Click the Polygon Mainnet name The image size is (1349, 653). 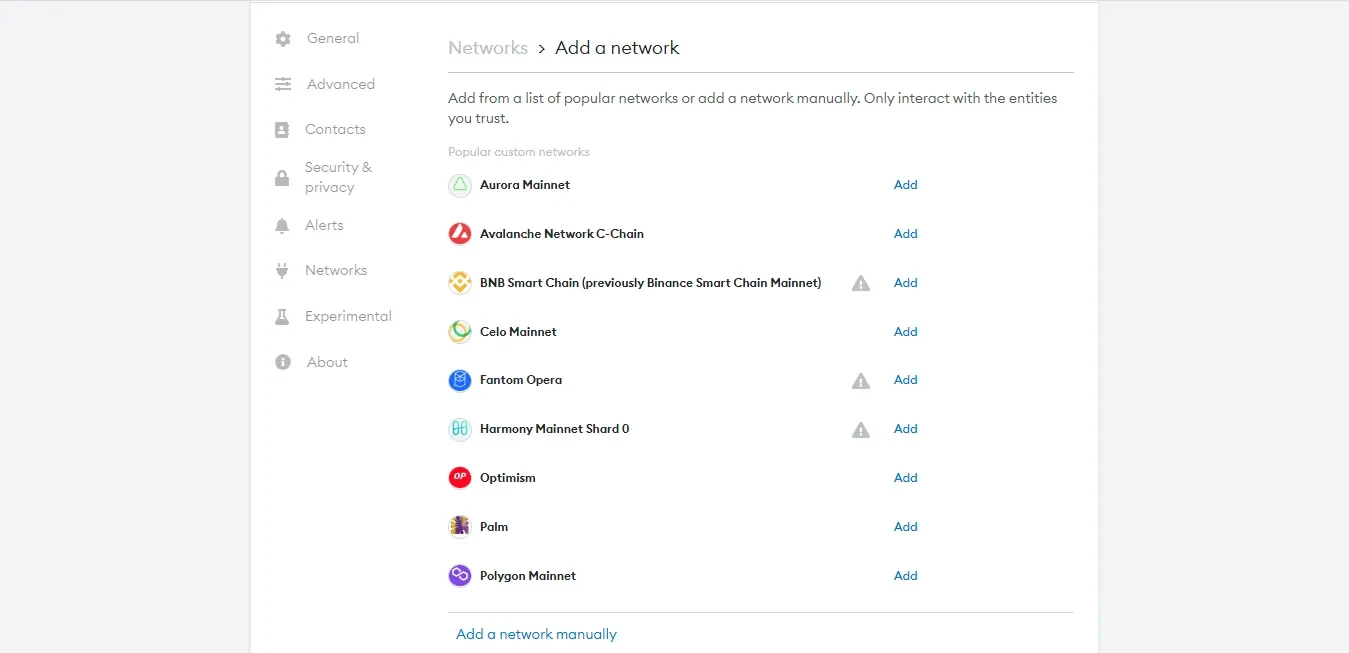point(528,576)
